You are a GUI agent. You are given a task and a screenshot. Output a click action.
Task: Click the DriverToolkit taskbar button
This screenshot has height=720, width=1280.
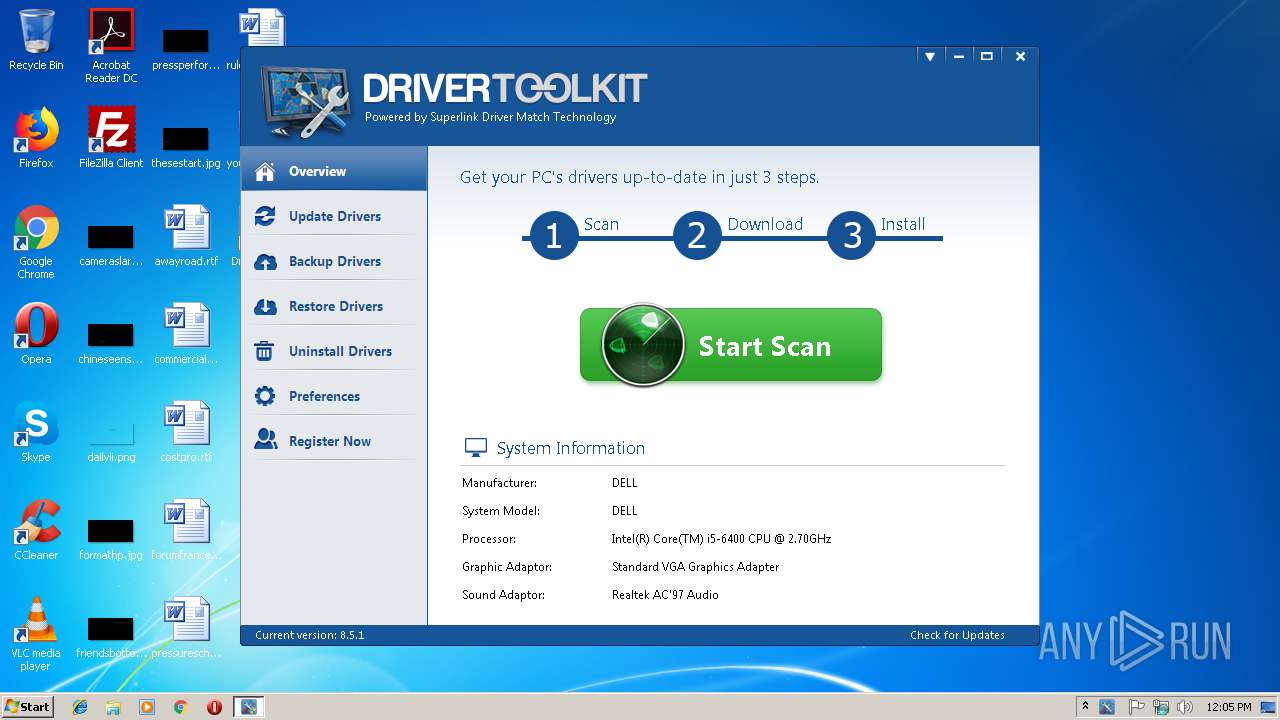(x=248, y=707)
